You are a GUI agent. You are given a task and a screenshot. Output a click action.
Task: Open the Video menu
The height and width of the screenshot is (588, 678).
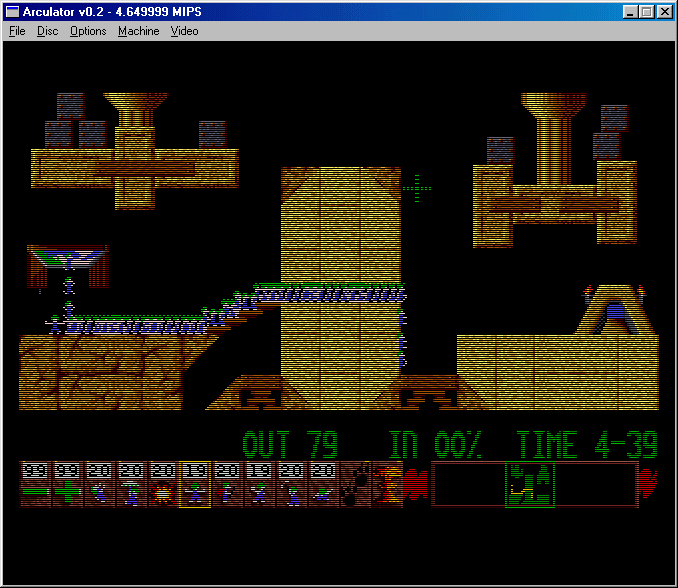184,31
